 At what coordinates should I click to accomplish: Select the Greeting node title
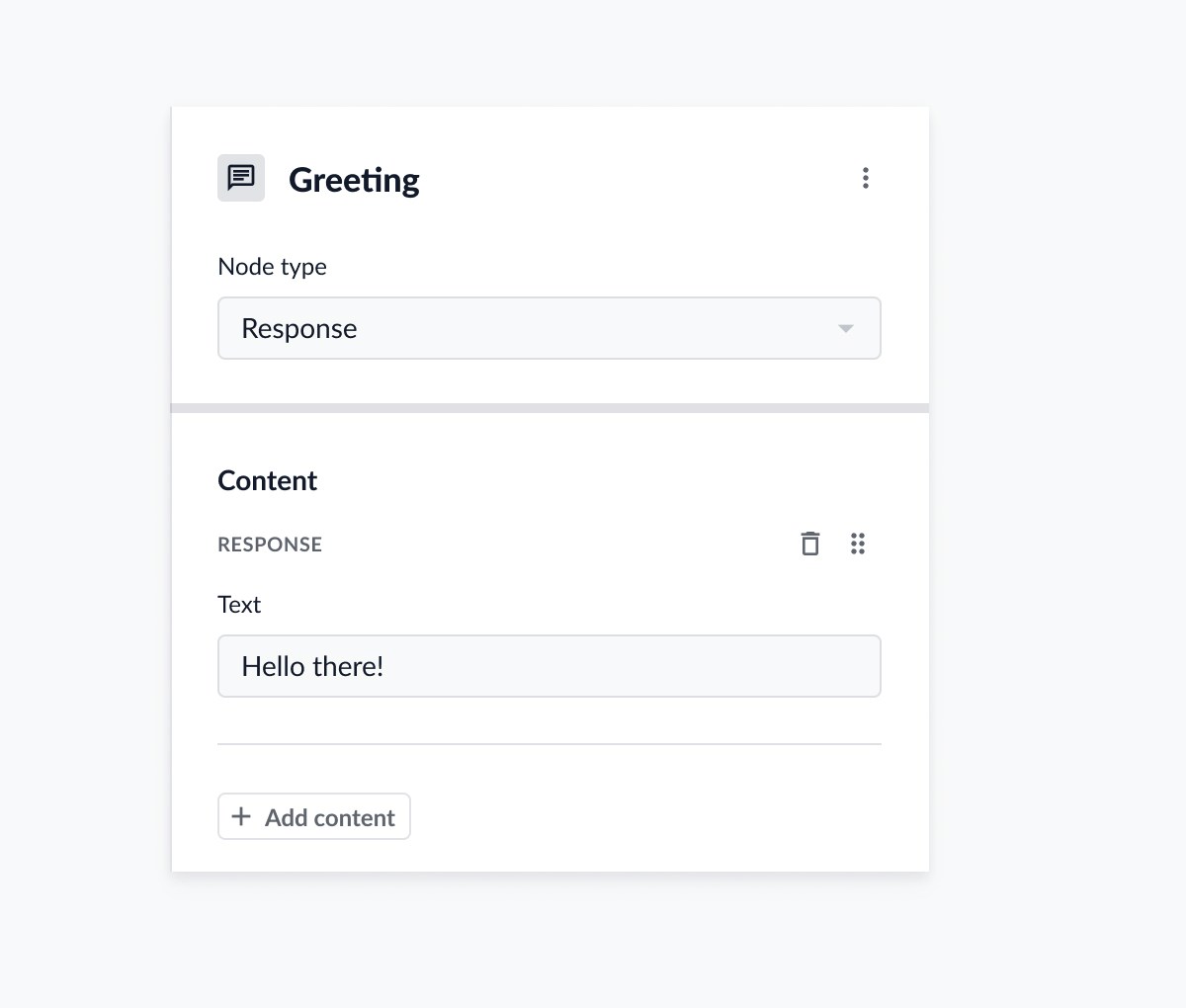coord(354,180)
